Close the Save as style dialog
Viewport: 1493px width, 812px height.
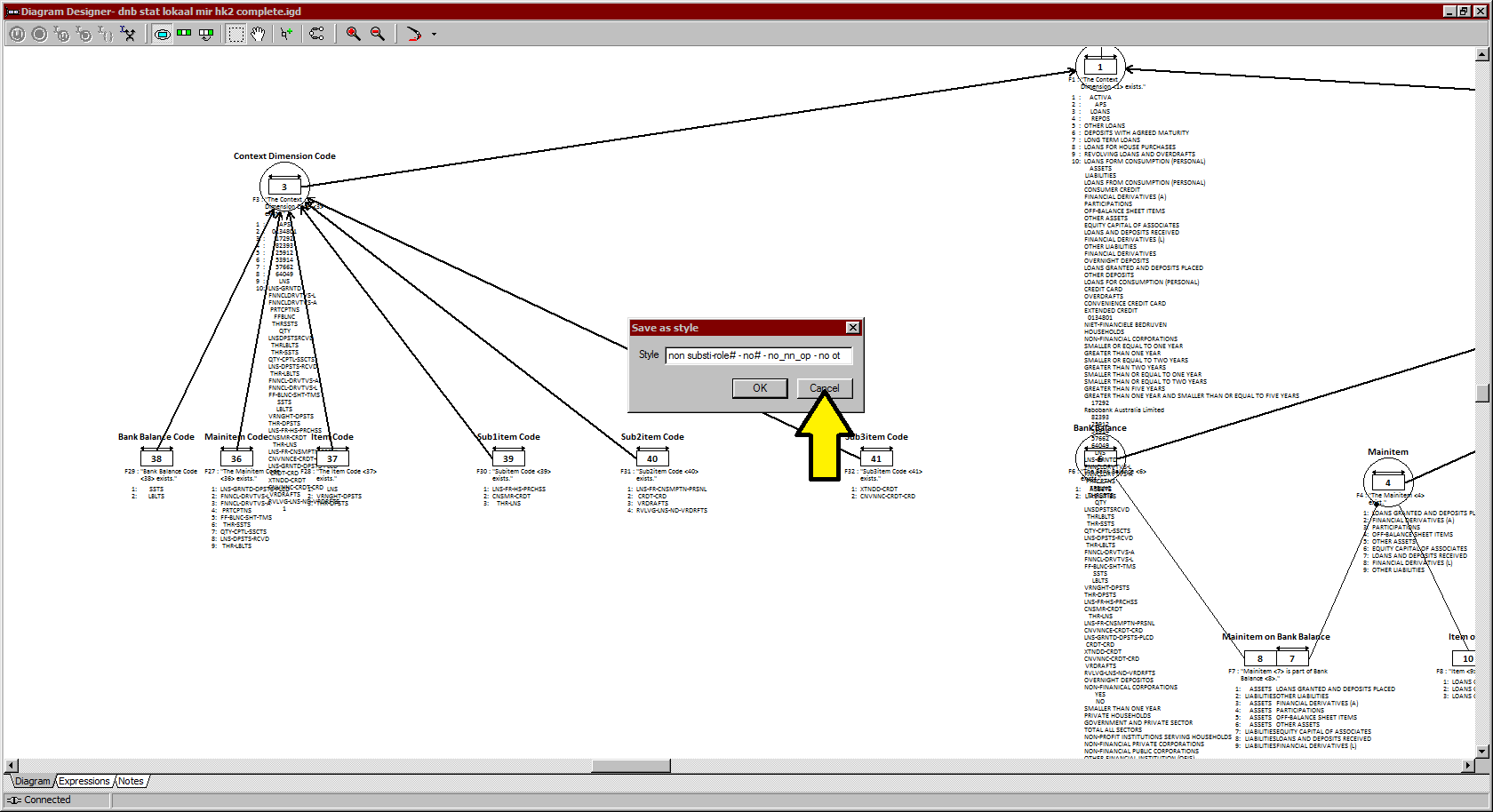852,328
